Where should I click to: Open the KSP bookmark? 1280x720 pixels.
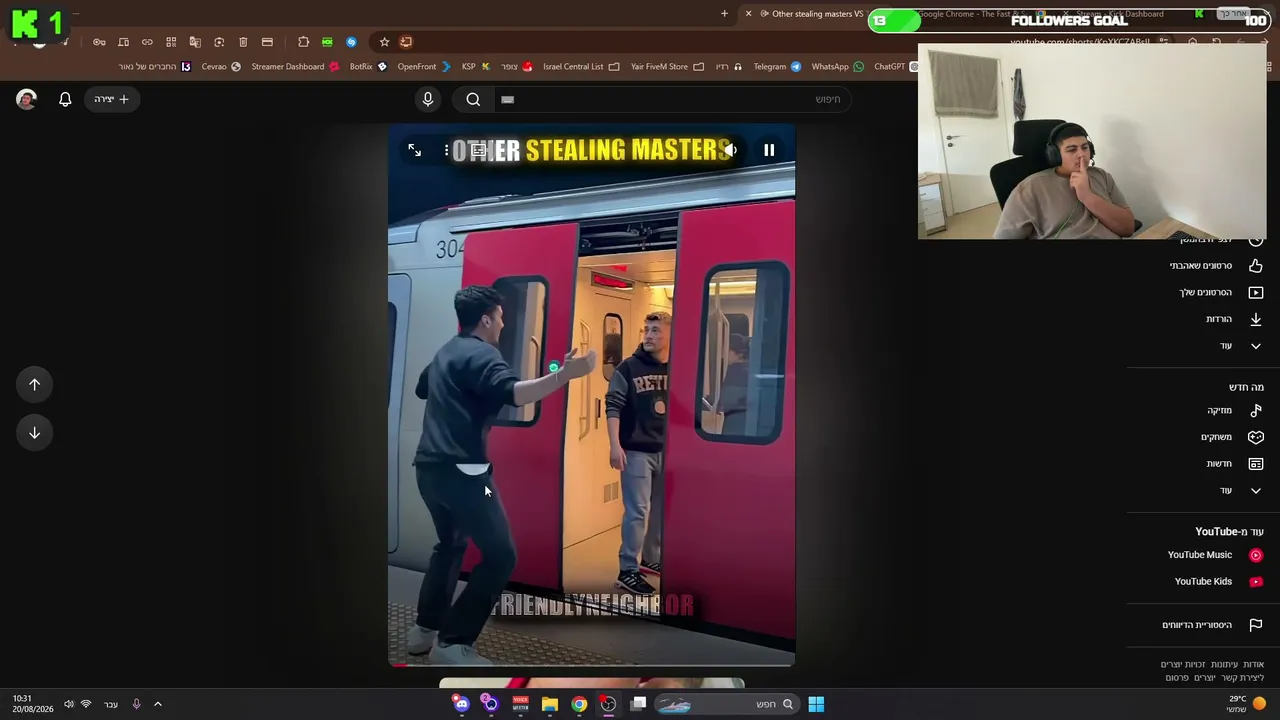[476, 67]
